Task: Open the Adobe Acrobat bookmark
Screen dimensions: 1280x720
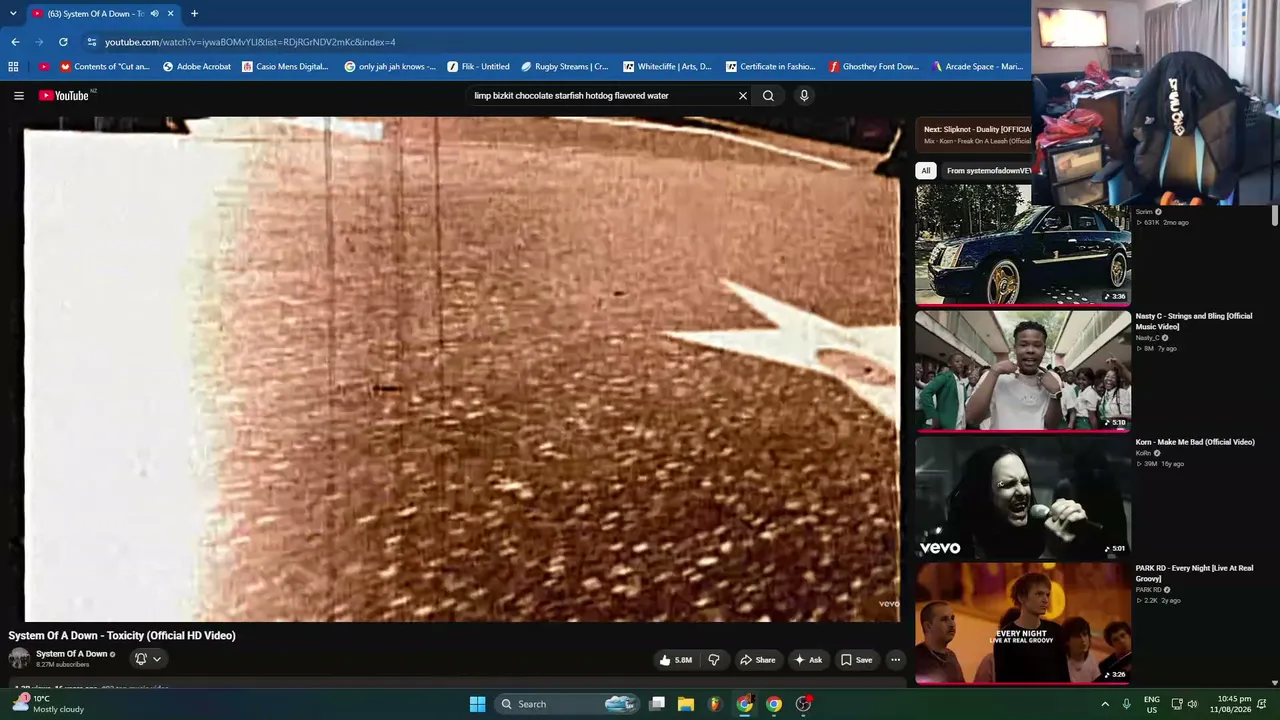Action: pyautogui.click(x=196, y=67)
